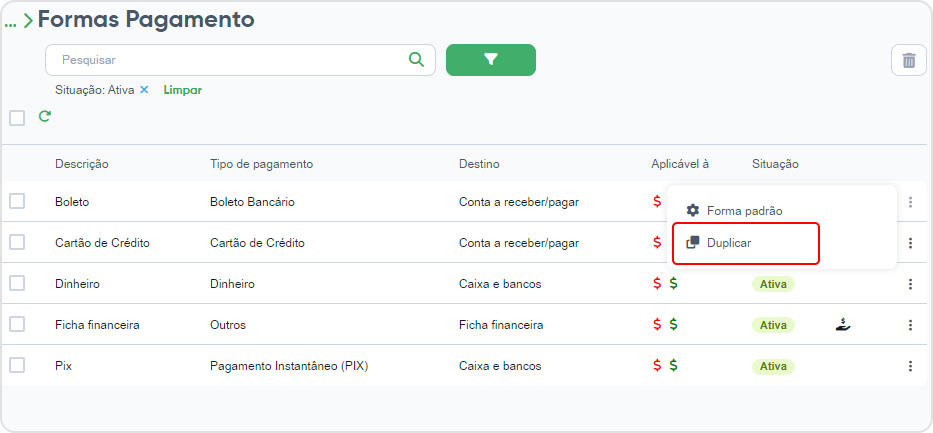Click the red dollar icon in Dinheiro row
Viewport: 933px width, 433px height.
(657, 284)
